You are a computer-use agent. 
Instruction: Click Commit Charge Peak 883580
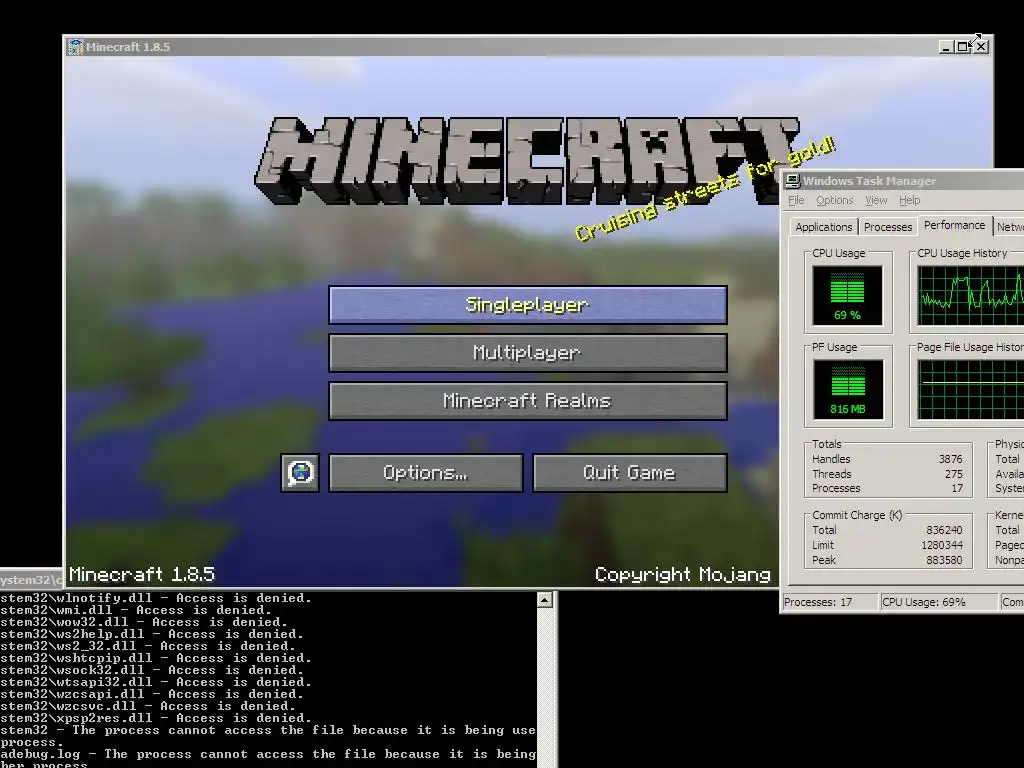point(944,560)
